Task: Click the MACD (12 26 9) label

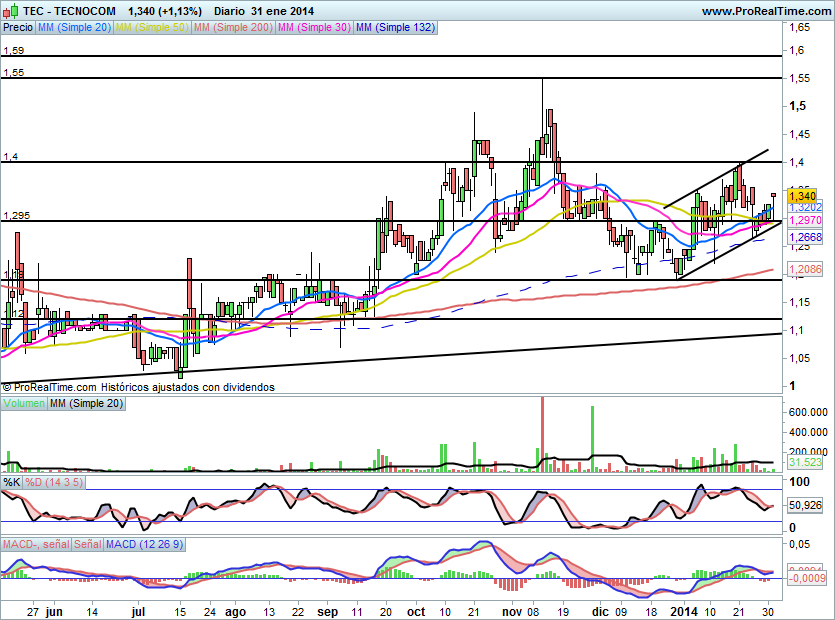Action: 144,544
